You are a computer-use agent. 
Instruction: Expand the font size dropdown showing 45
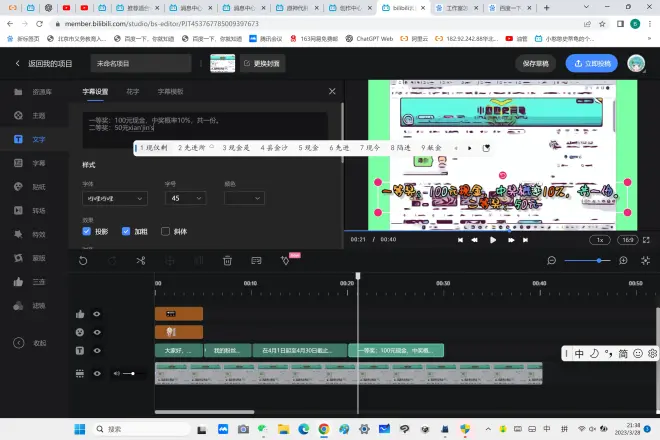point(185,199)
